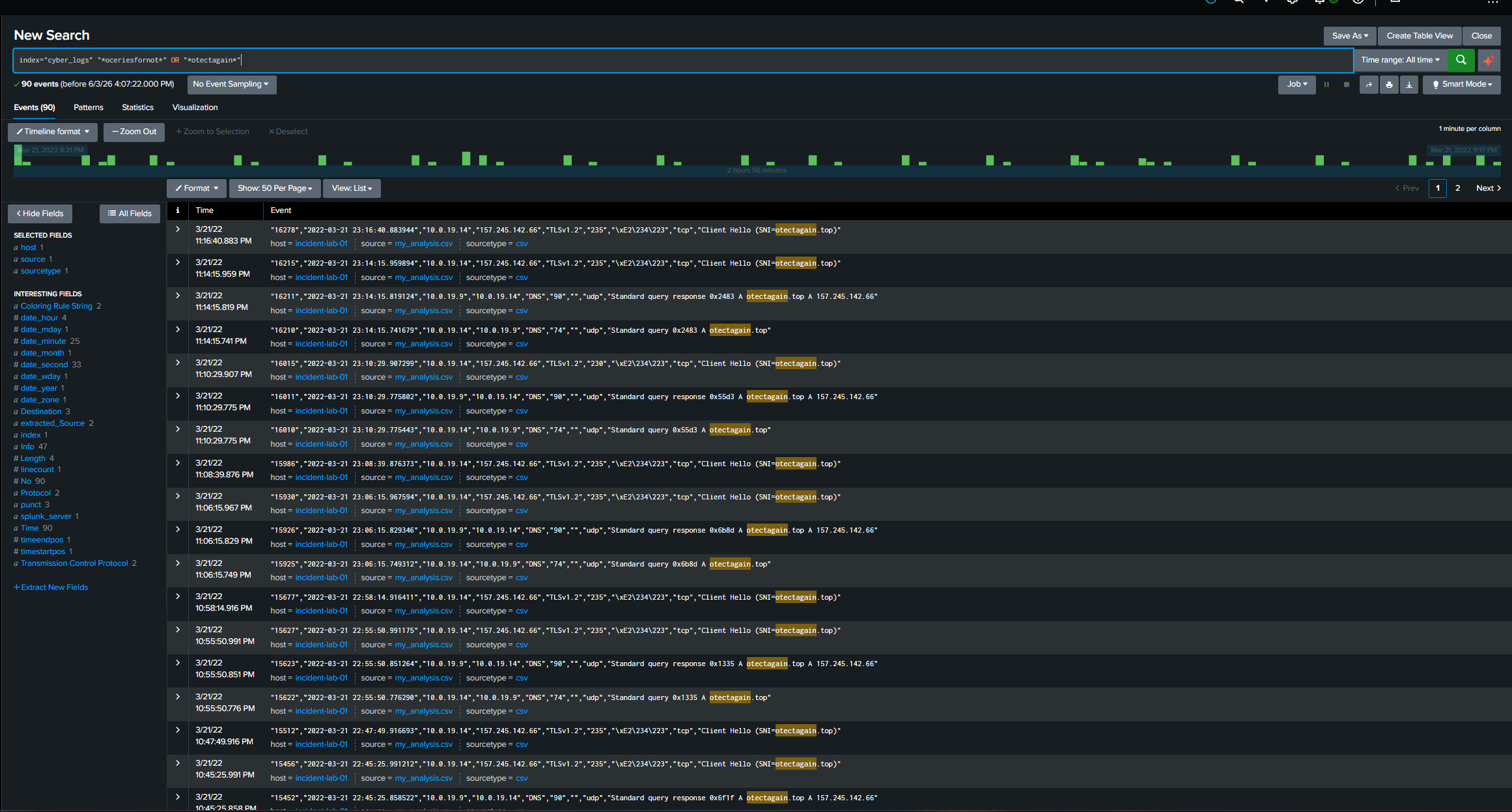
Task: Switch to the Events (90) tab
Action: pyautogui.click(x=35, y=107)
